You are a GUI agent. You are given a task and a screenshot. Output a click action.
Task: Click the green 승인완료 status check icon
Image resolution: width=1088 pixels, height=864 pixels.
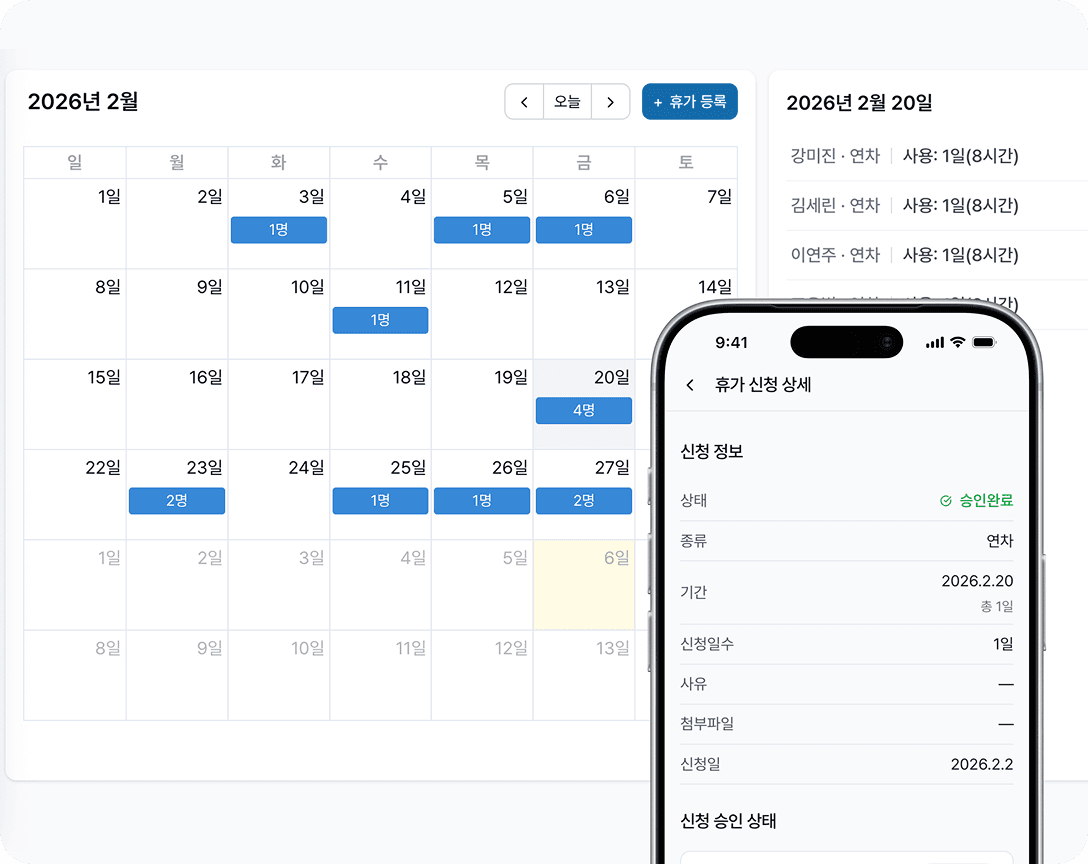tap(945, 500)
